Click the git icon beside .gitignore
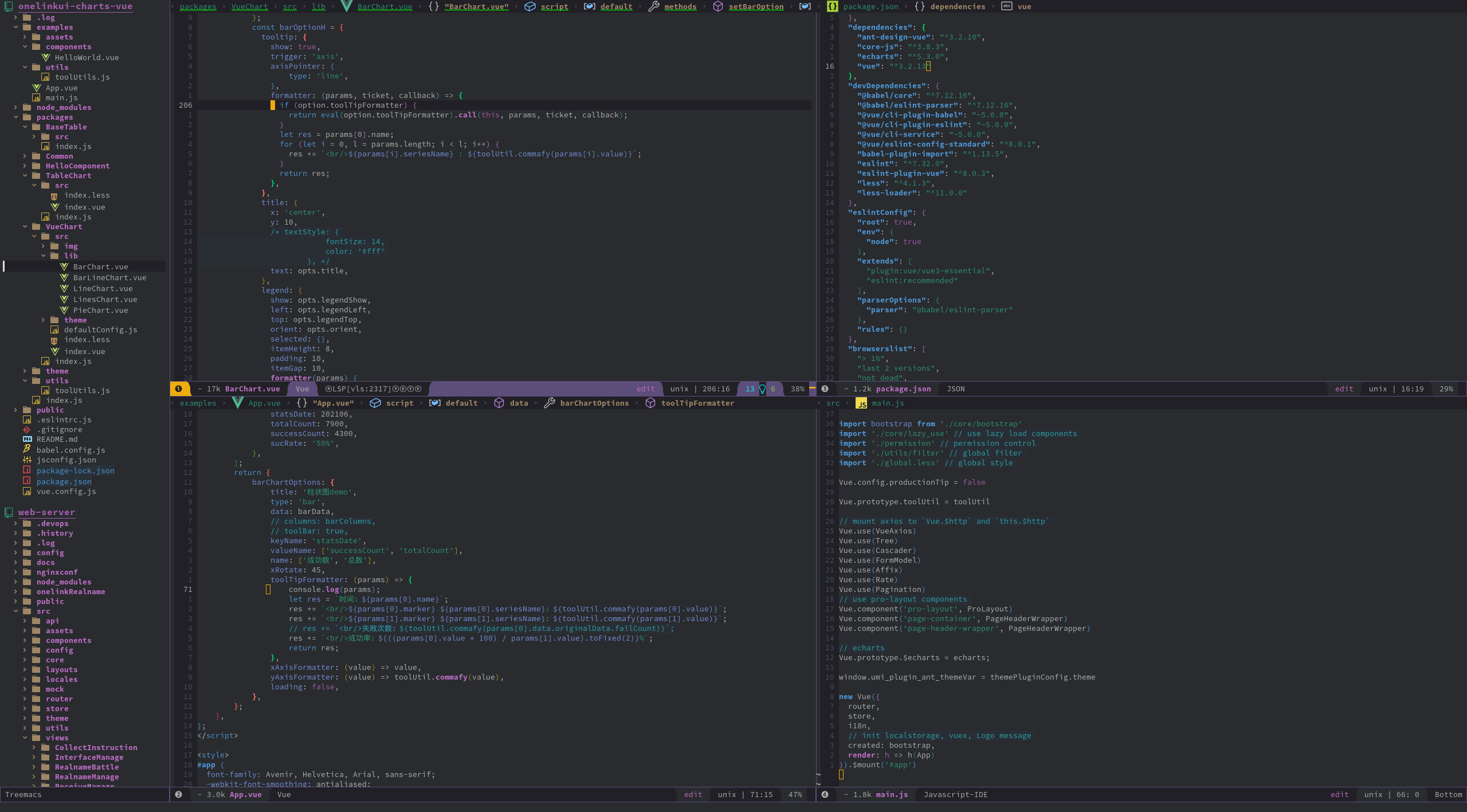The image size is (1467, 812). (27, 429)
